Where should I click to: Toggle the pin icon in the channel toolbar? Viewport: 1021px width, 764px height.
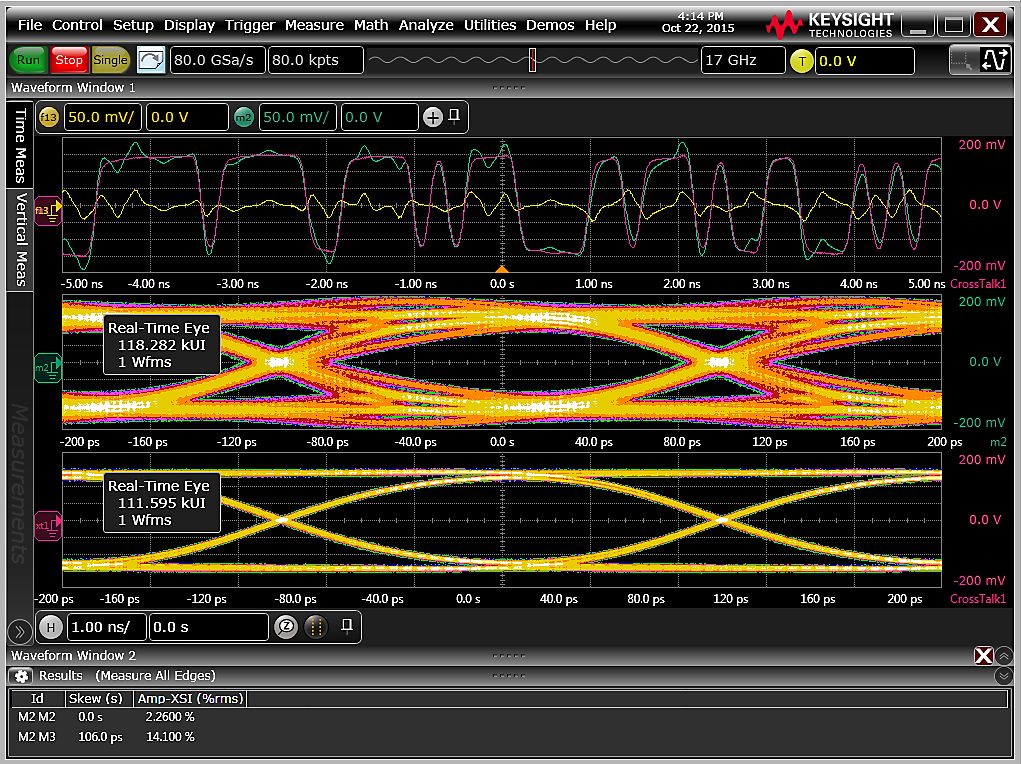pyautogui.click(x=454, y=117)
